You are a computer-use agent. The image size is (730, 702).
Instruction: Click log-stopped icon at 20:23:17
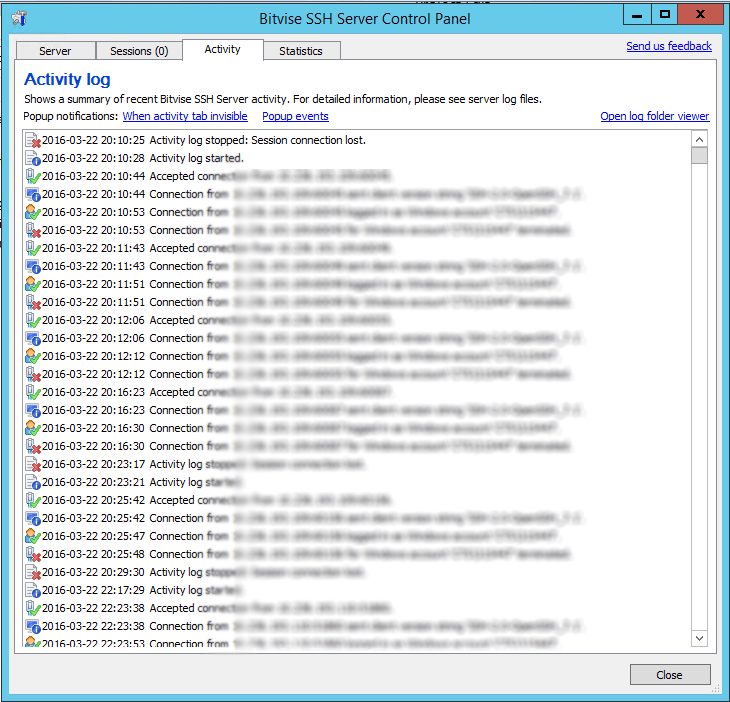point(33,464)
